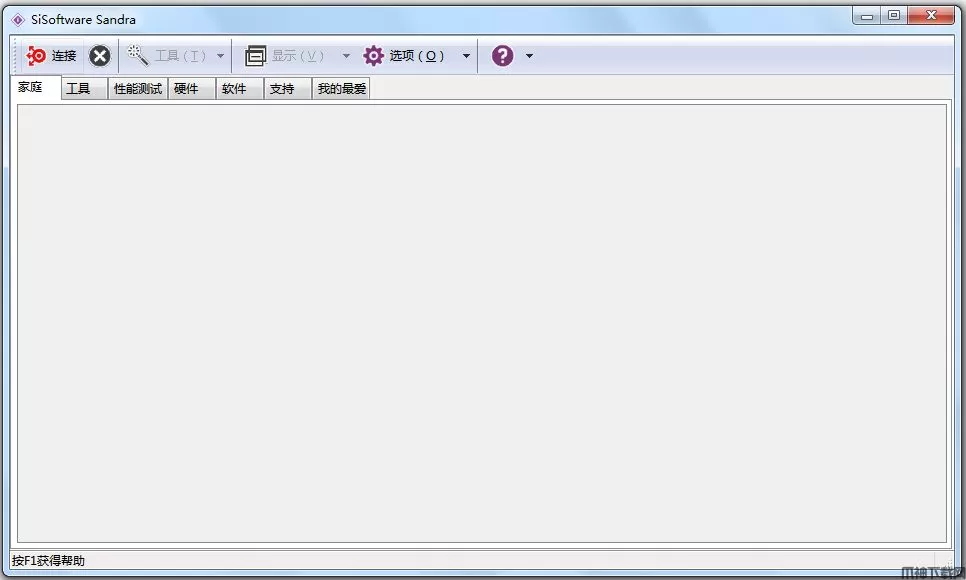
Task: Select the 软件 tab
Action: (x=240, y=89)
